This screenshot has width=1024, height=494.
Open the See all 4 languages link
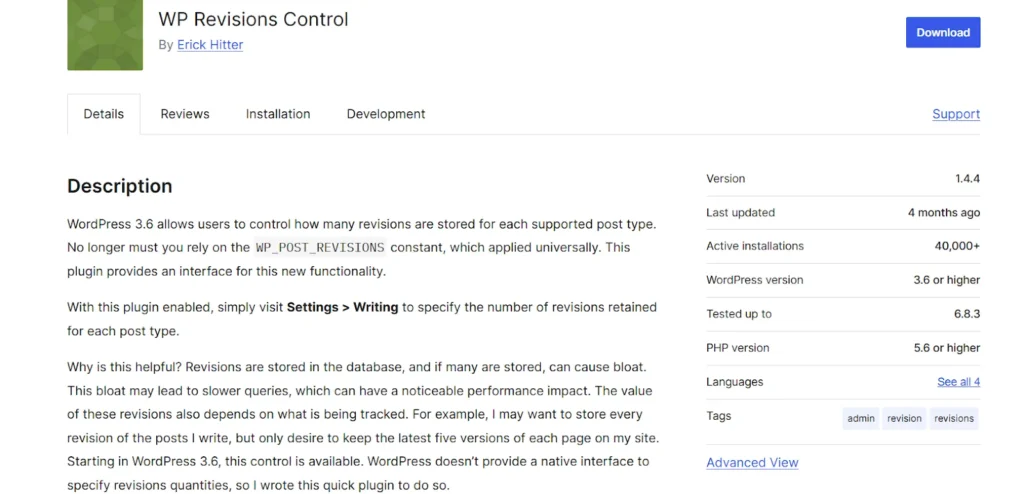[x=958, y=382]
